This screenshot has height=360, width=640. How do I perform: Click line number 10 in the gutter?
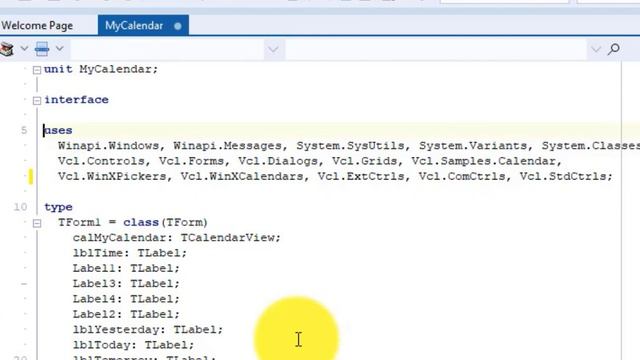point(20,207)
